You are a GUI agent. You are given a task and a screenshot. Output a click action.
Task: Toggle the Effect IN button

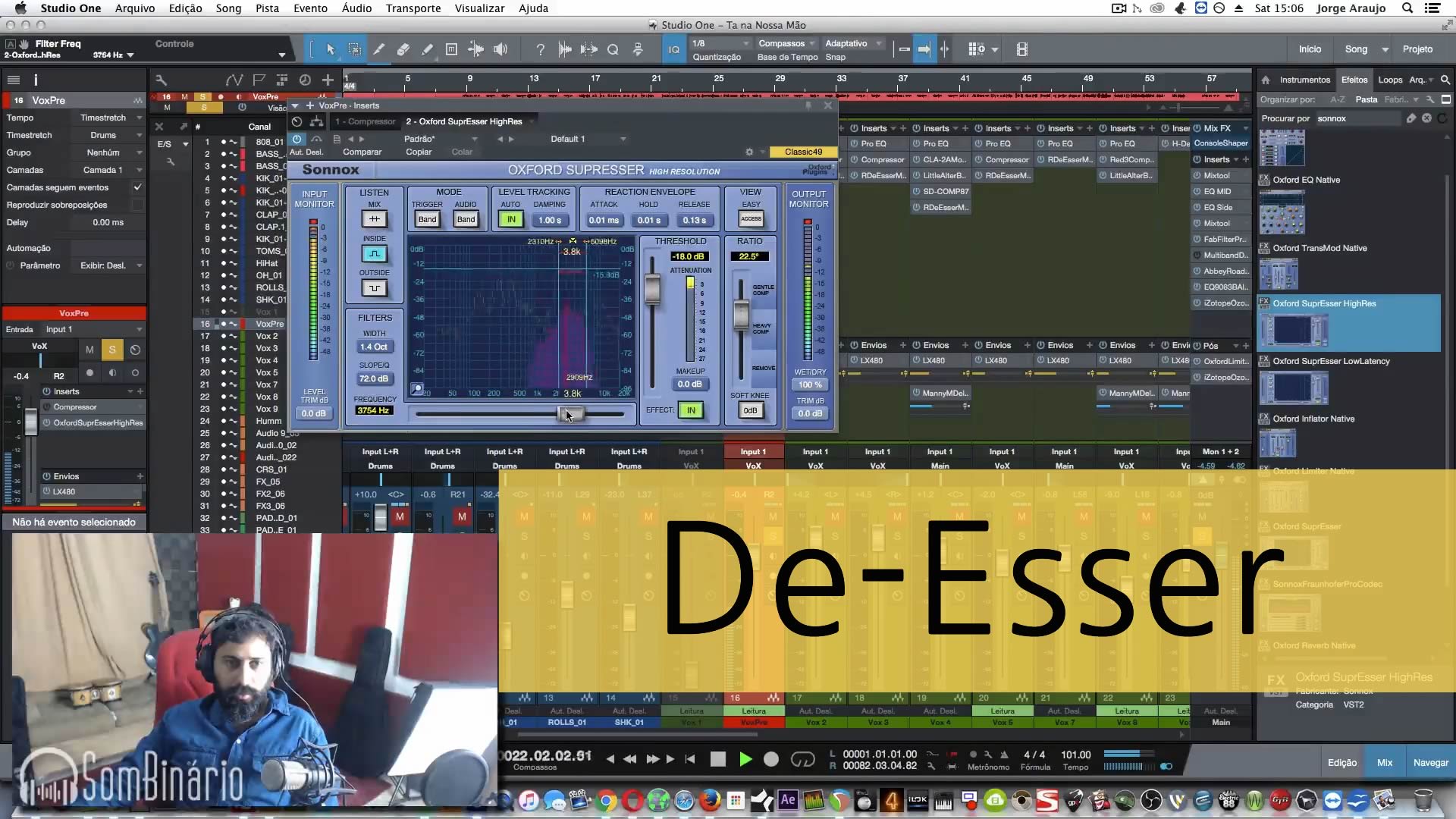pyautogui.click(x=691, y=410)
